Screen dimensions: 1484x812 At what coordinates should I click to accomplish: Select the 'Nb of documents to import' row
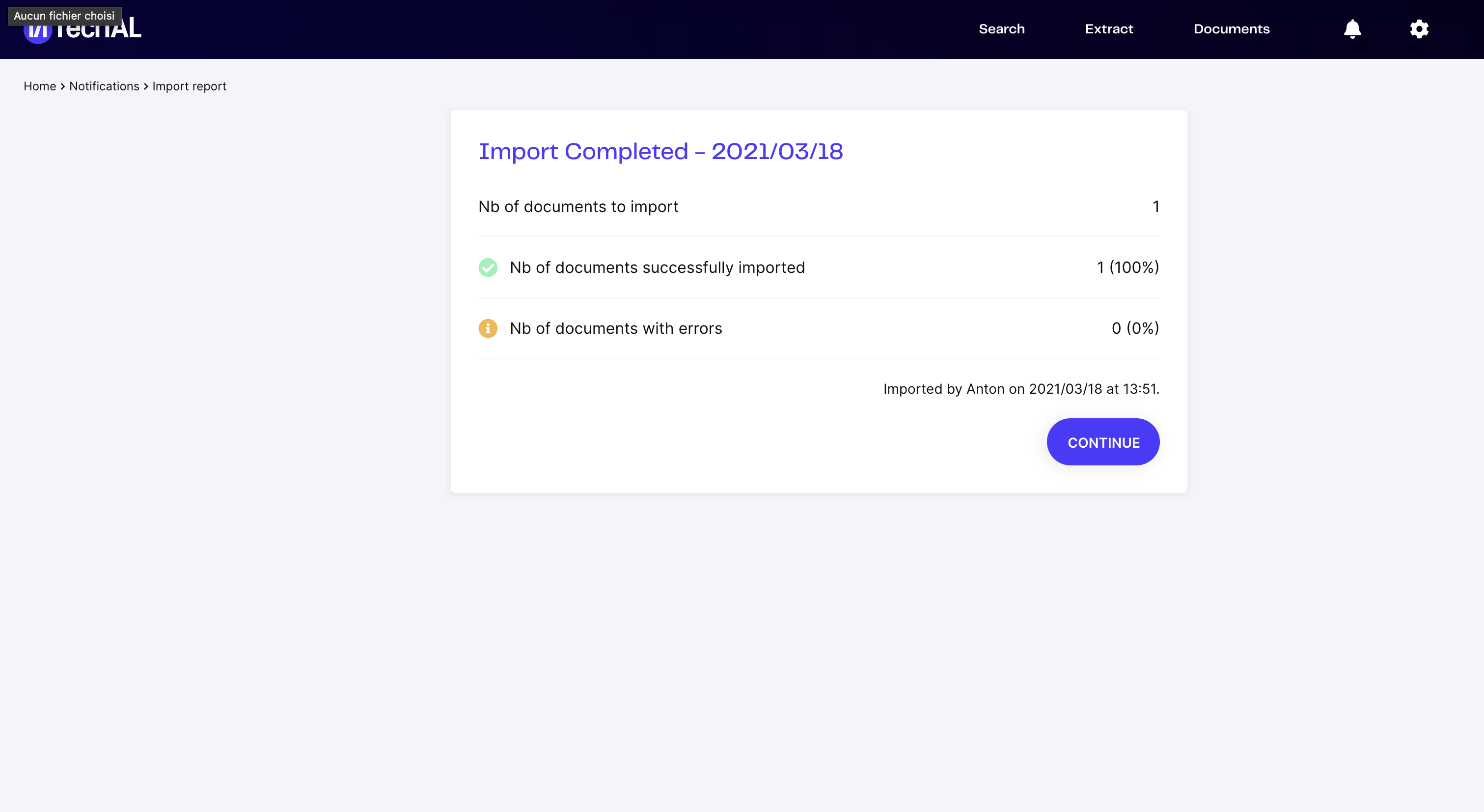(578, 207)
